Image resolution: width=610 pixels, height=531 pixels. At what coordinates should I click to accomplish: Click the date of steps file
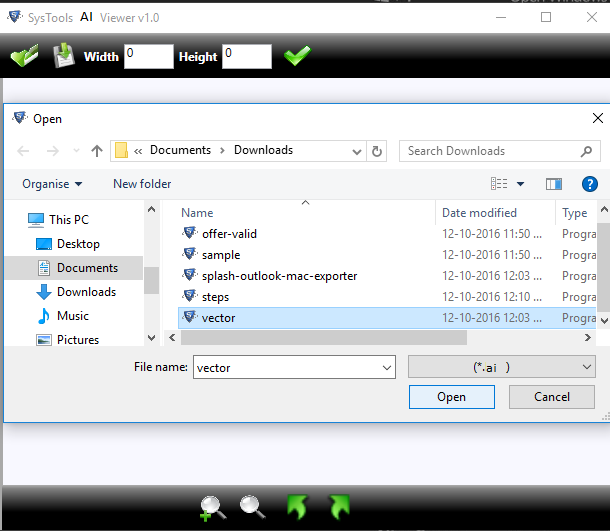tap(492, 297)
